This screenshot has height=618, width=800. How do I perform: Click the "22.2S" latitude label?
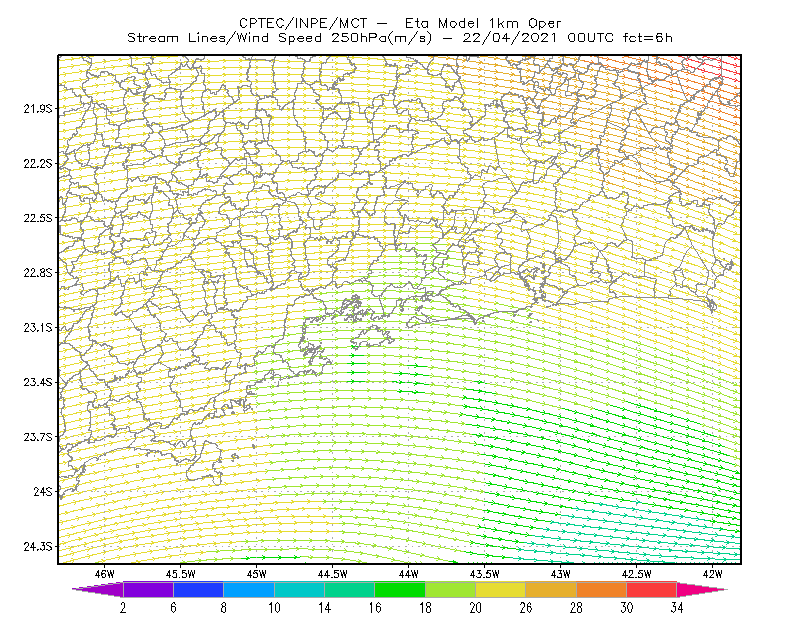click(x=38, y=163)
